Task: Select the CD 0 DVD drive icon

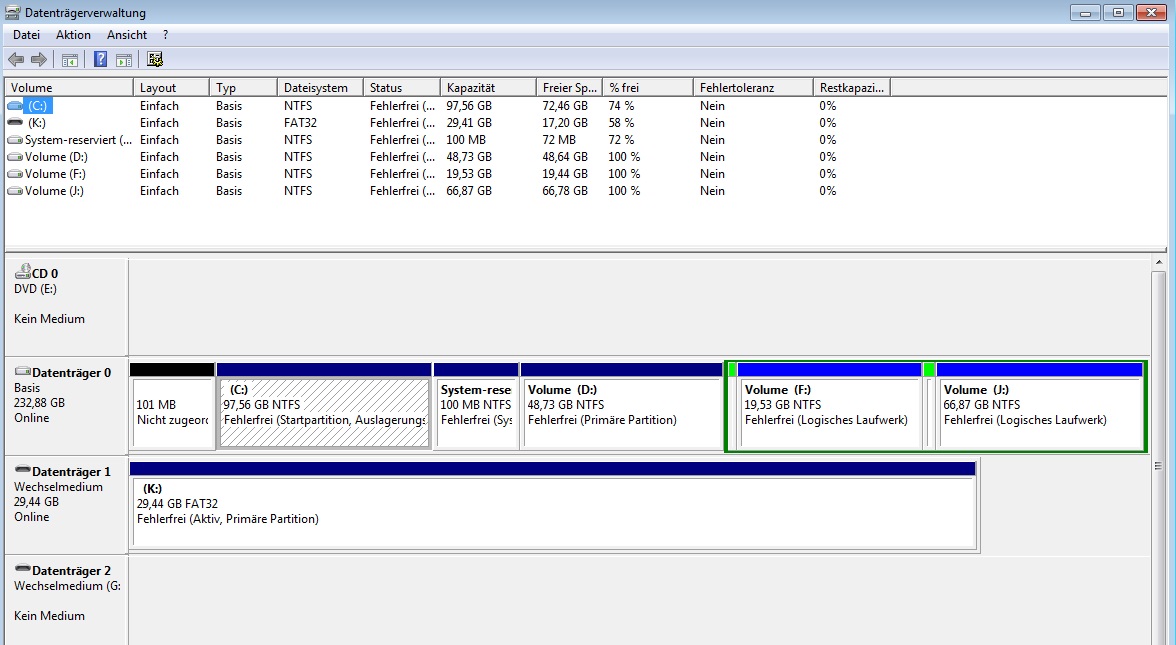Action: [x=22, y=271]
